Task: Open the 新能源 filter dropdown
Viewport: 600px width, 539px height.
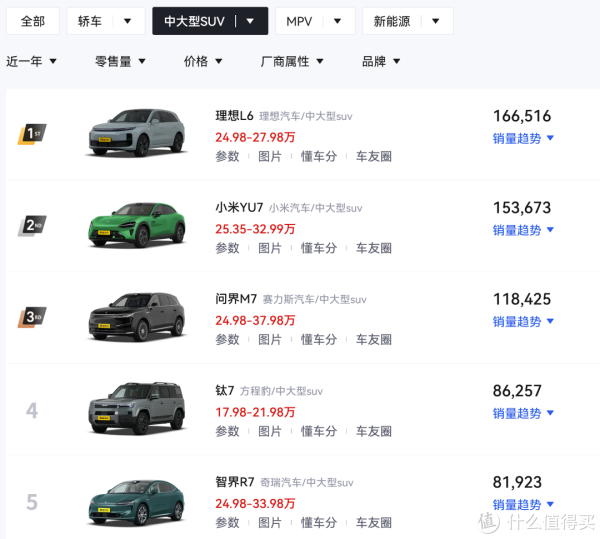Action: [x=407, y=21]
